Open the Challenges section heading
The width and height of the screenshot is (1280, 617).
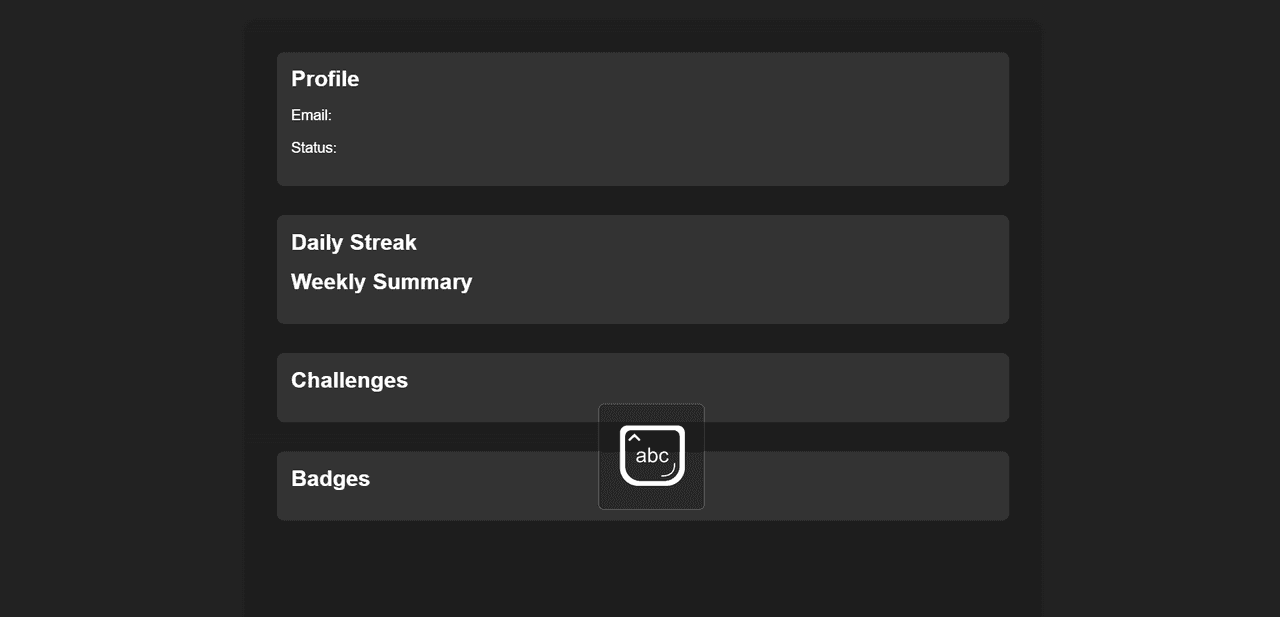[349, 381]
